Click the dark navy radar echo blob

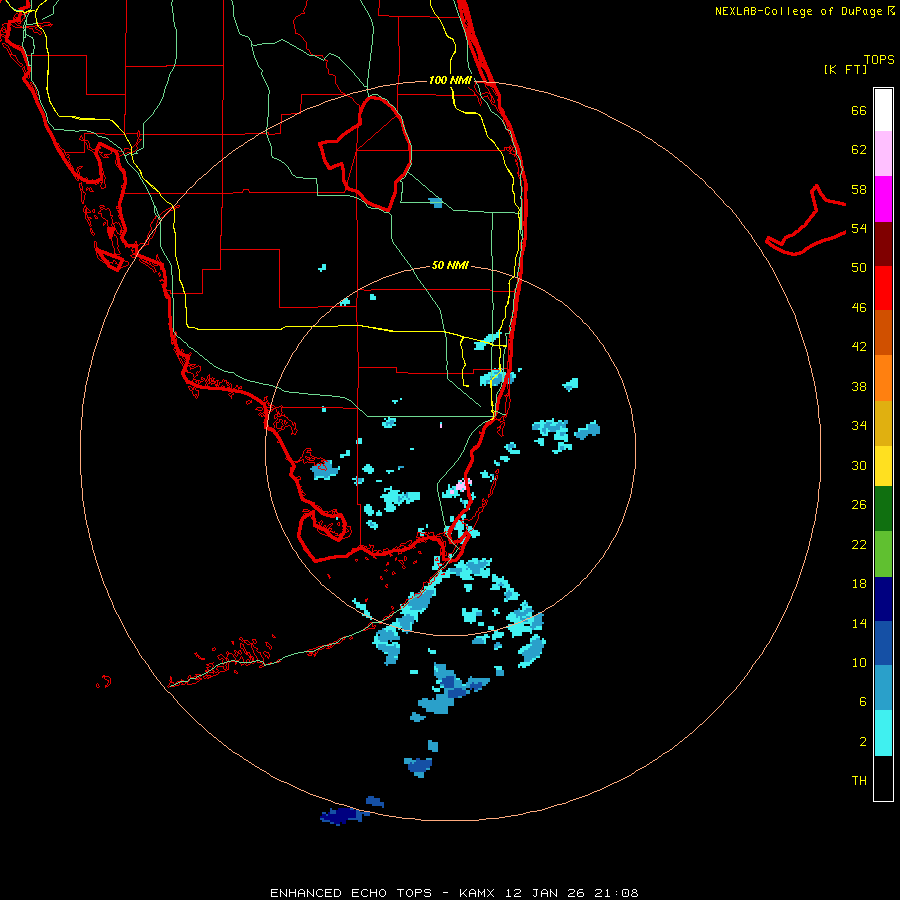point(342,816)
